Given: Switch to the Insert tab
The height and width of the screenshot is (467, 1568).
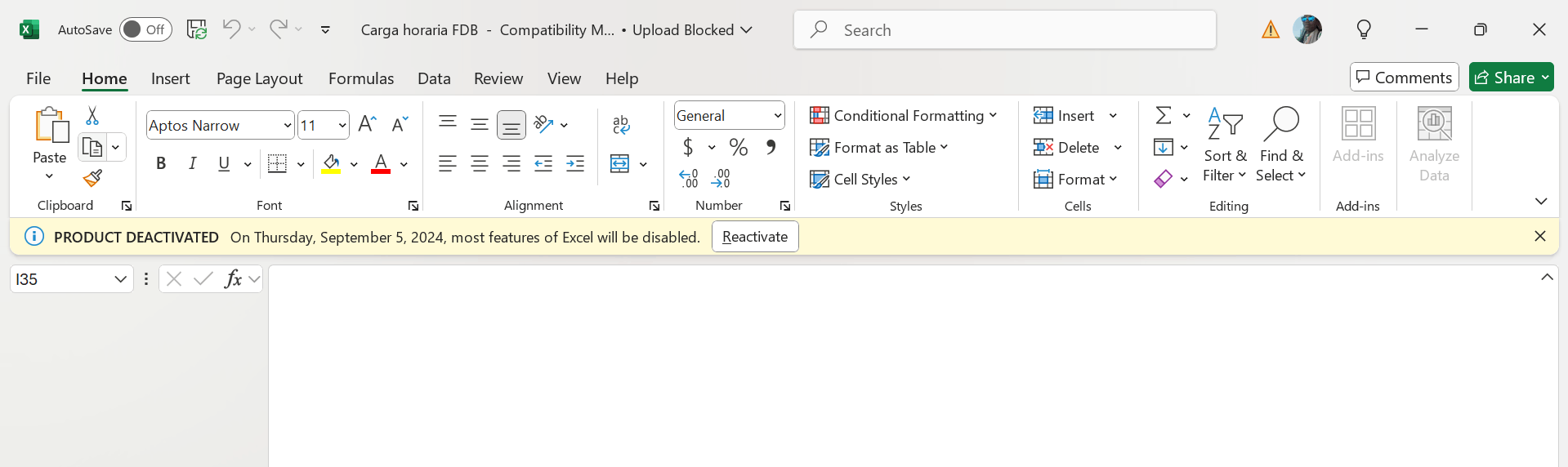Looking at the screenshot, I should tap(171, 78).
